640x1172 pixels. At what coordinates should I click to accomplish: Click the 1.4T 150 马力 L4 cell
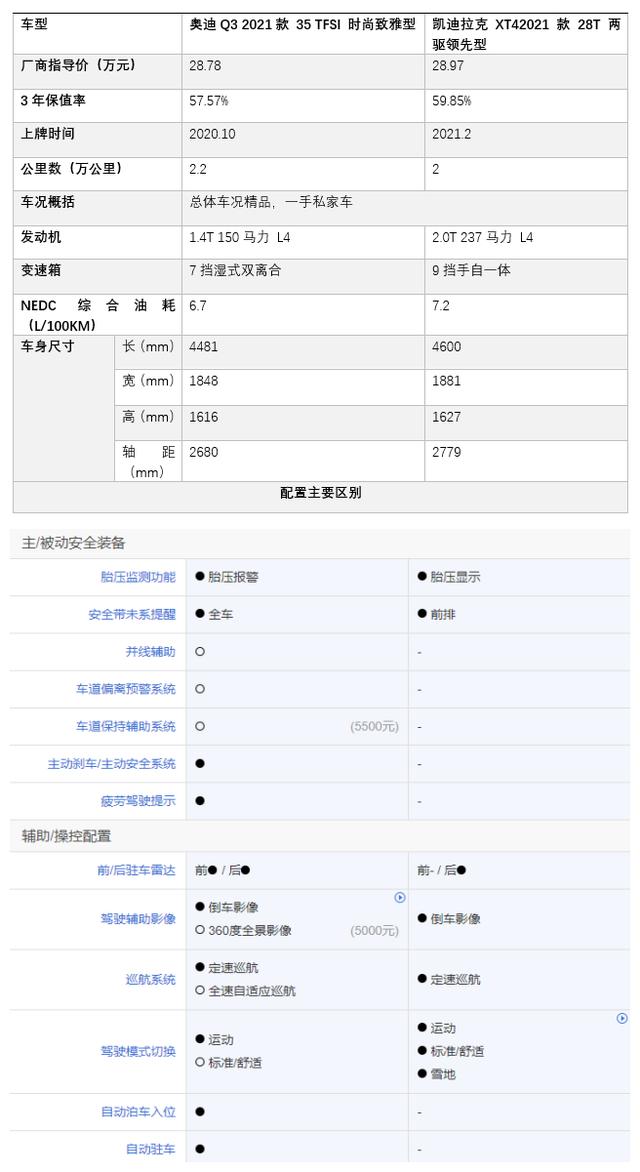[303, 242]
